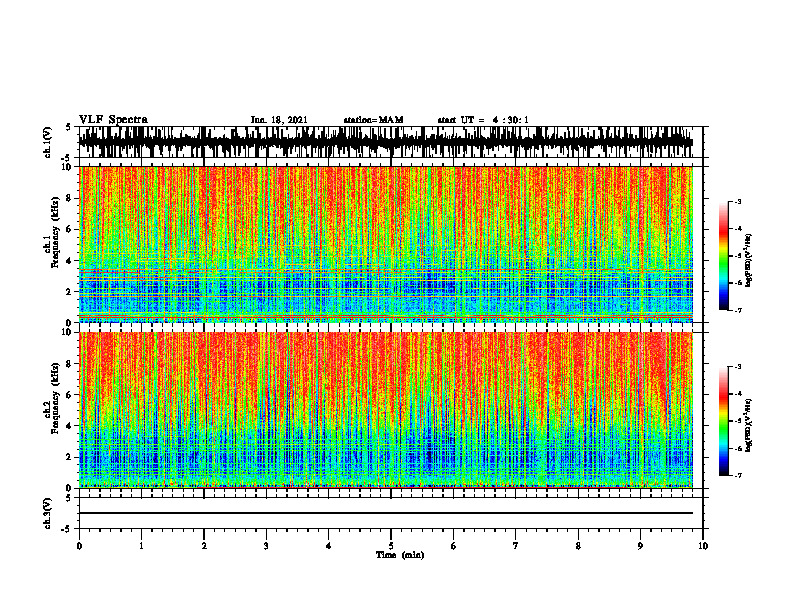This screenshot has height=612, width=792.
Task: Click time axis tick label "1"
Action: click(141, 546)
